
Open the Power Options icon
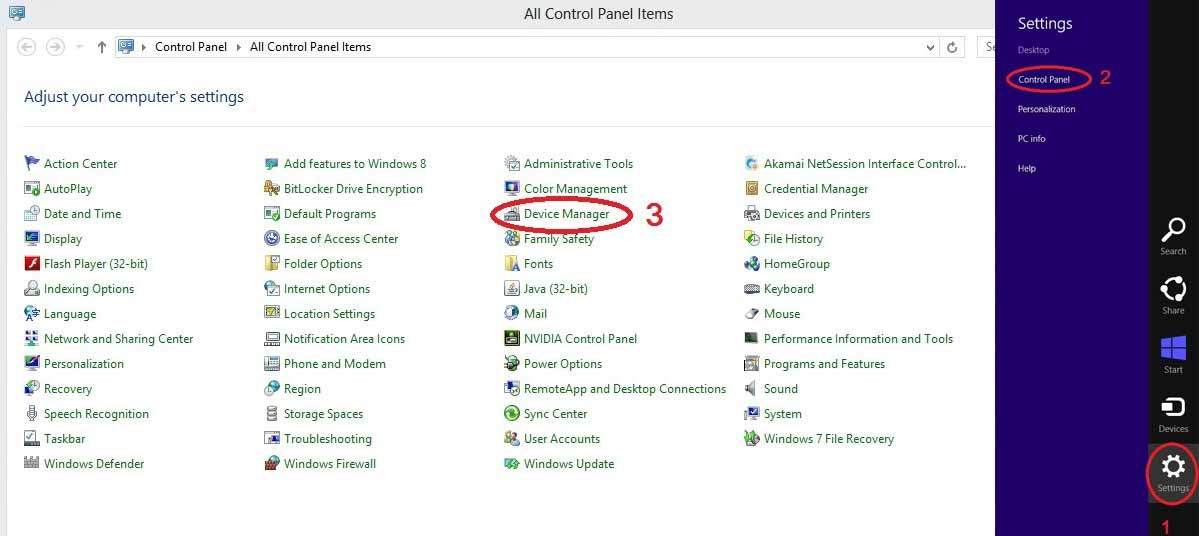click(512, 363)
